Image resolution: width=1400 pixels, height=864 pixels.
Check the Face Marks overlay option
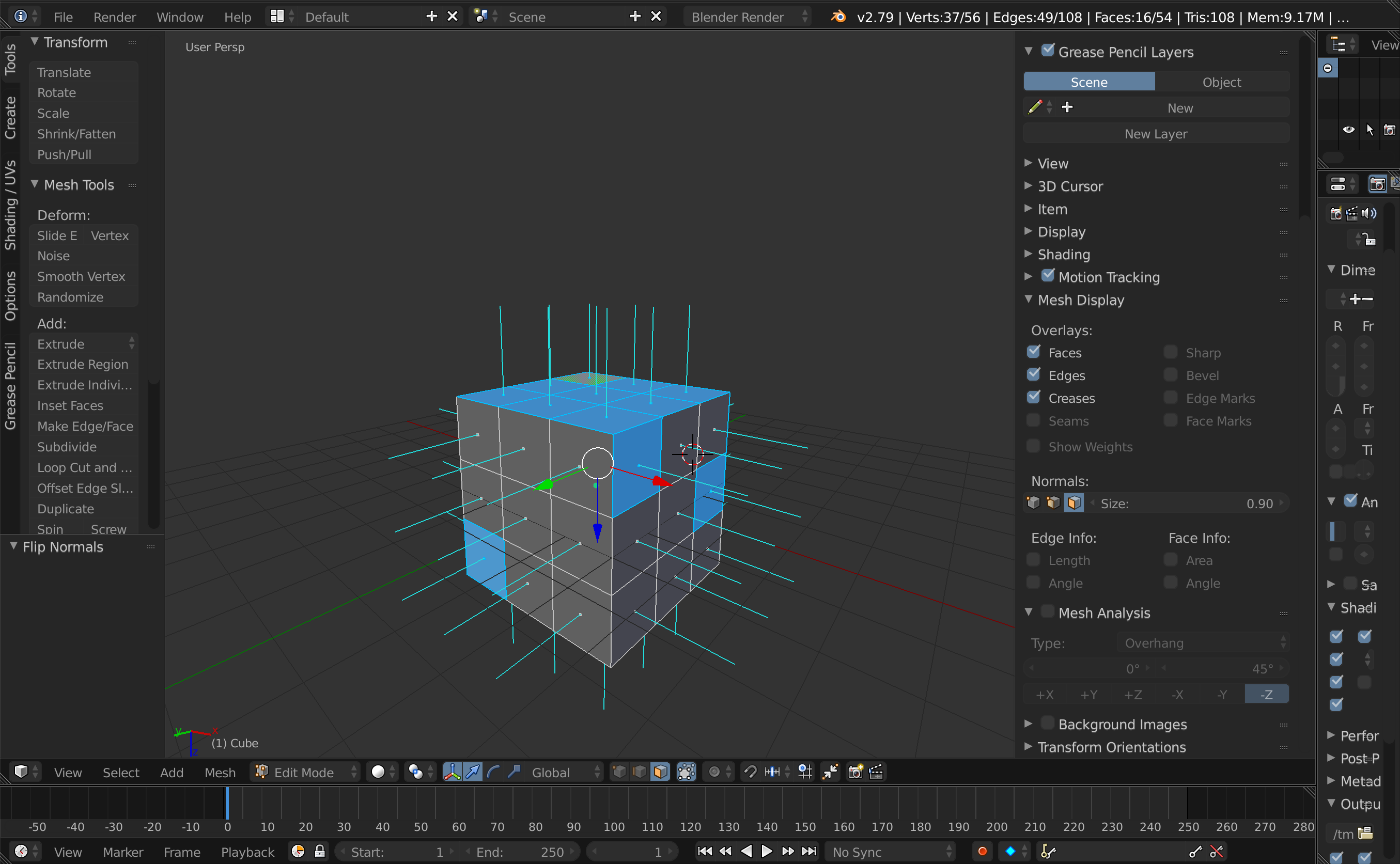click(x=1170, y=420)
